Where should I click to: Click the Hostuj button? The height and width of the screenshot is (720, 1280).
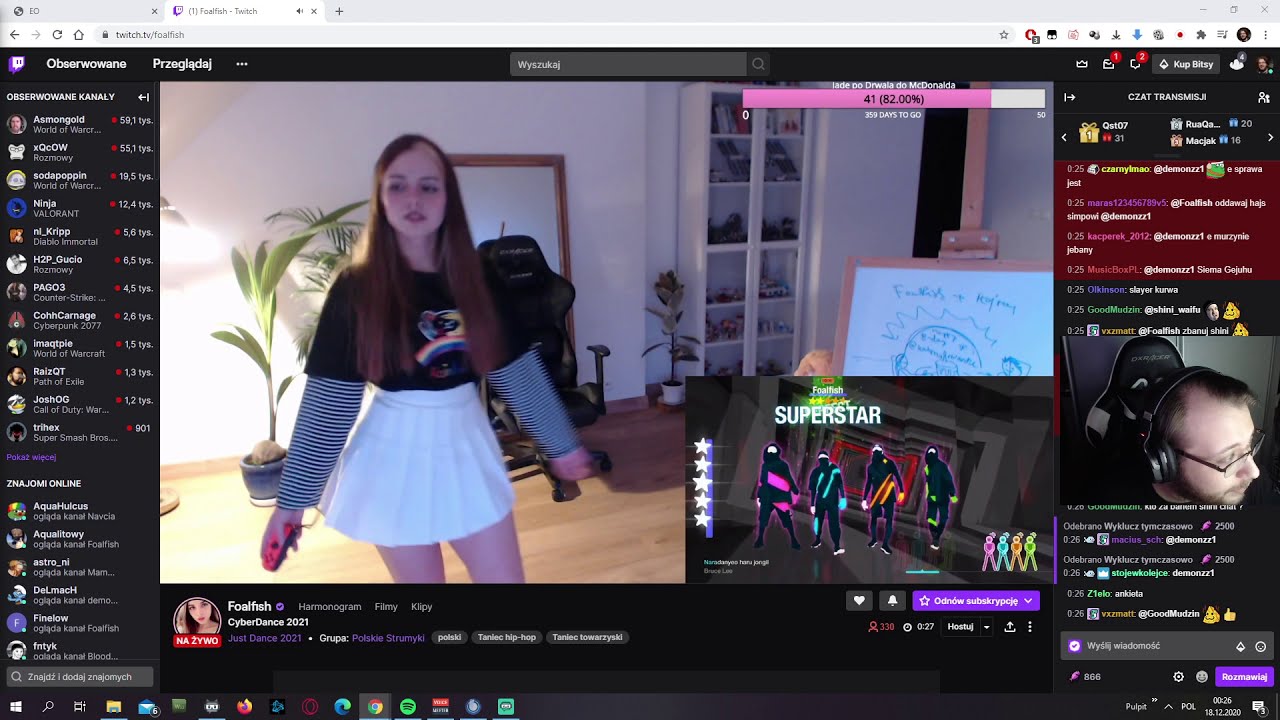click(960, 627)
